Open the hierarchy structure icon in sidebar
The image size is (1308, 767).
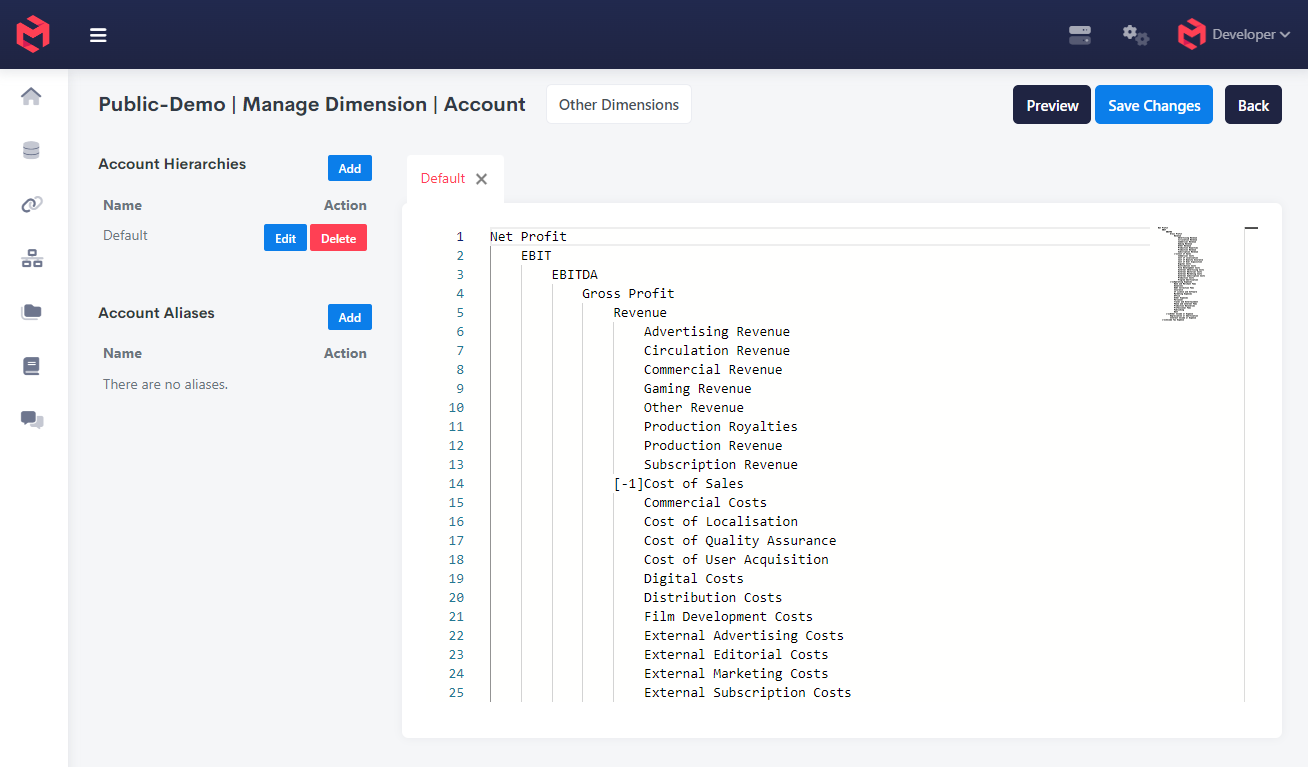click(31, 259)
